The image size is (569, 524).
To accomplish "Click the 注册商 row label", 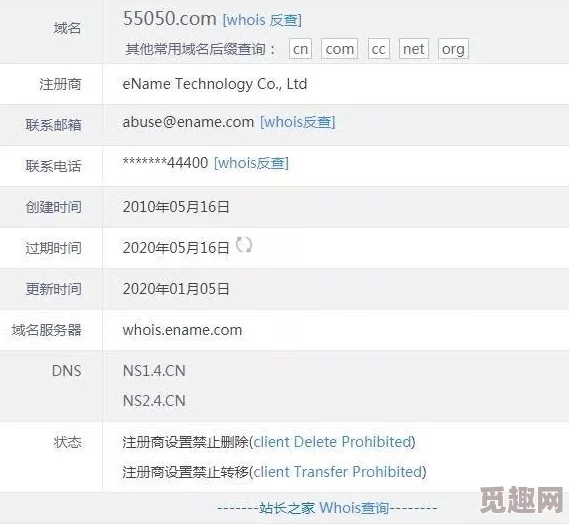I will click(60, 85).
